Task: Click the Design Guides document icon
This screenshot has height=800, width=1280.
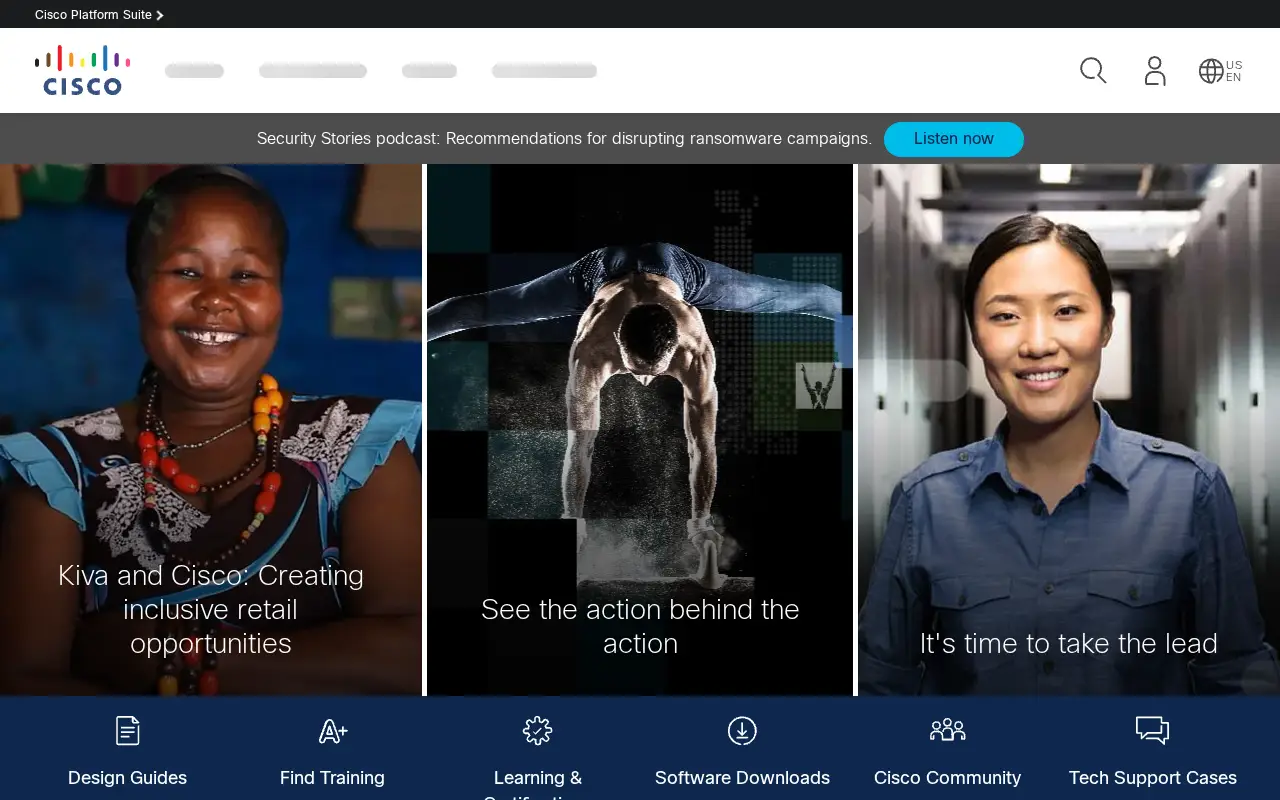Action: pos(128,731)
